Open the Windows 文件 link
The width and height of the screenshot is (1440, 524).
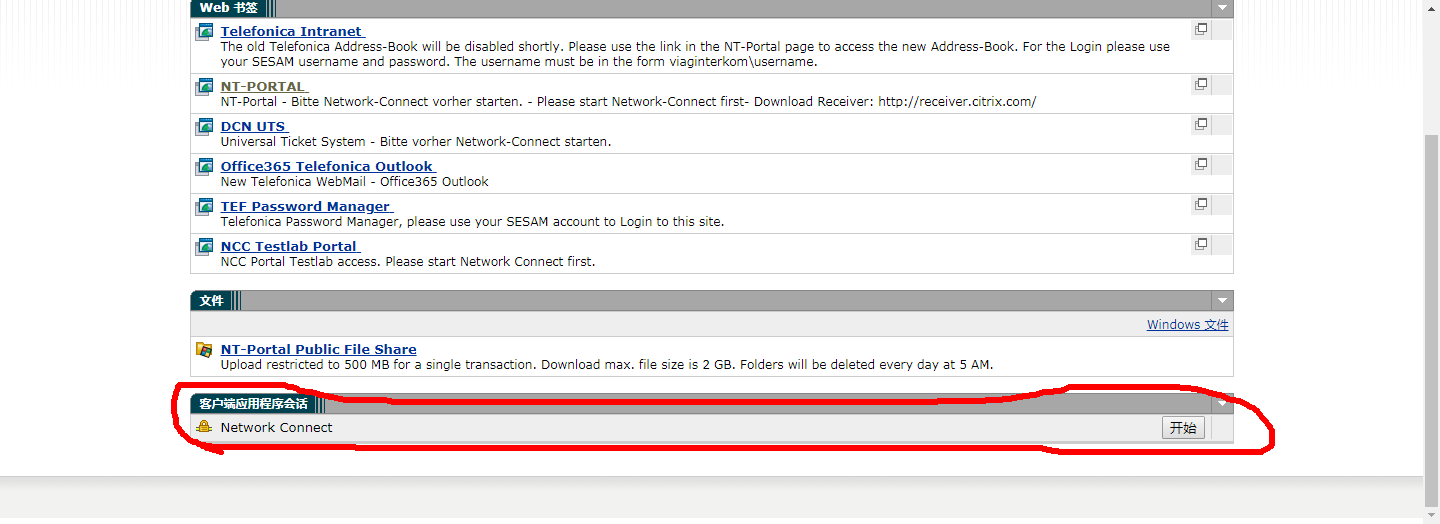point(1188,324)
